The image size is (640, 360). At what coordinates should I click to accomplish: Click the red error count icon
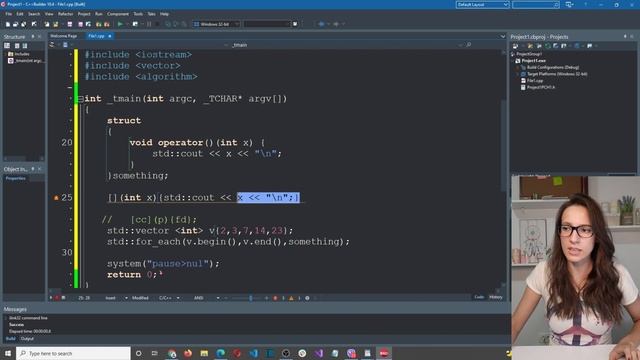tap(276, 298)
